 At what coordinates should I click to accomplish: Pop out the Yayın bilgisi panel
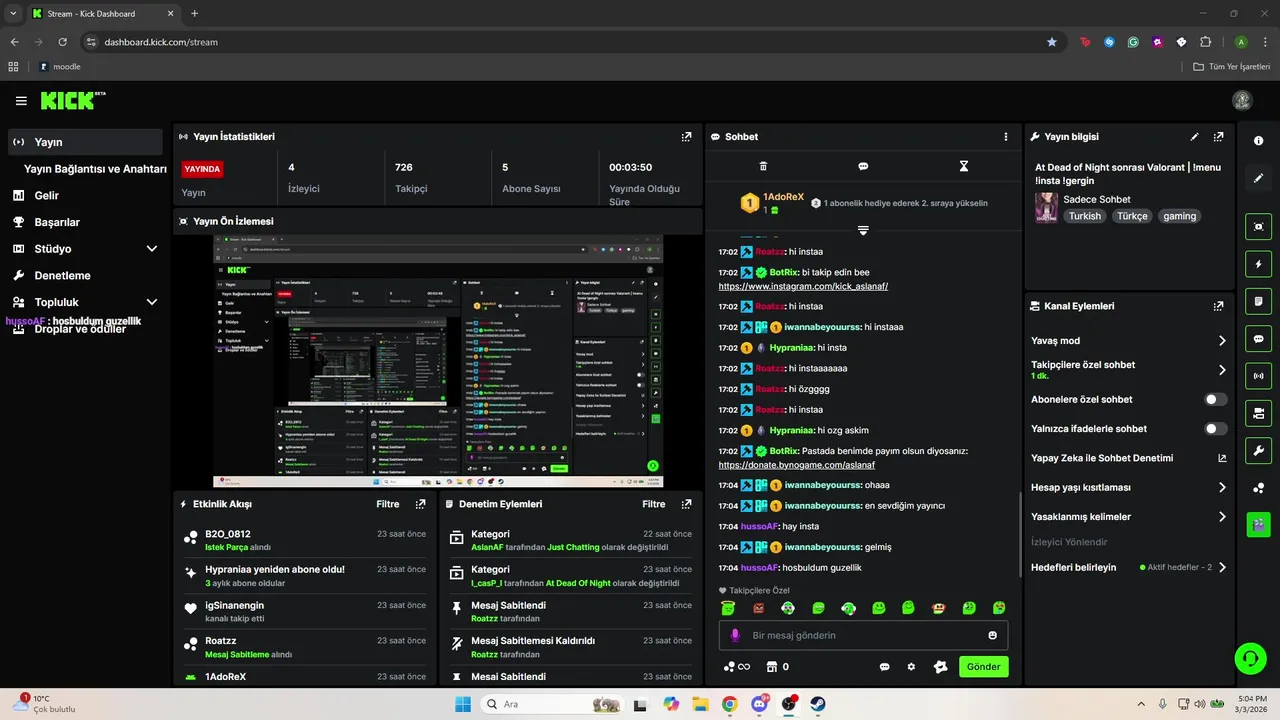pos(1218,137)
